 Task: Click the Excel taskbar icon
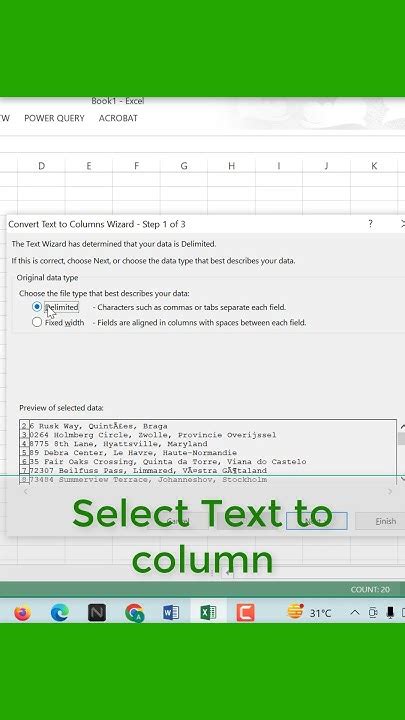click(208, 613)
